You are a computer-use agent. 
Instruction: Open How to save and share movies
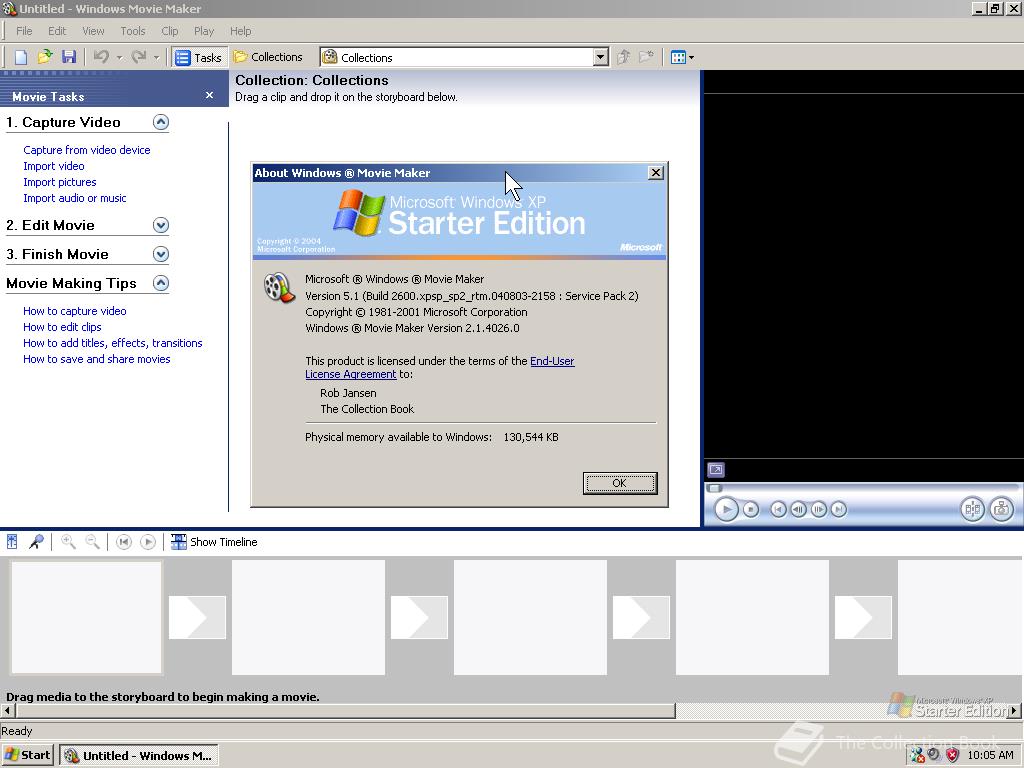click(x=97, y=359)
